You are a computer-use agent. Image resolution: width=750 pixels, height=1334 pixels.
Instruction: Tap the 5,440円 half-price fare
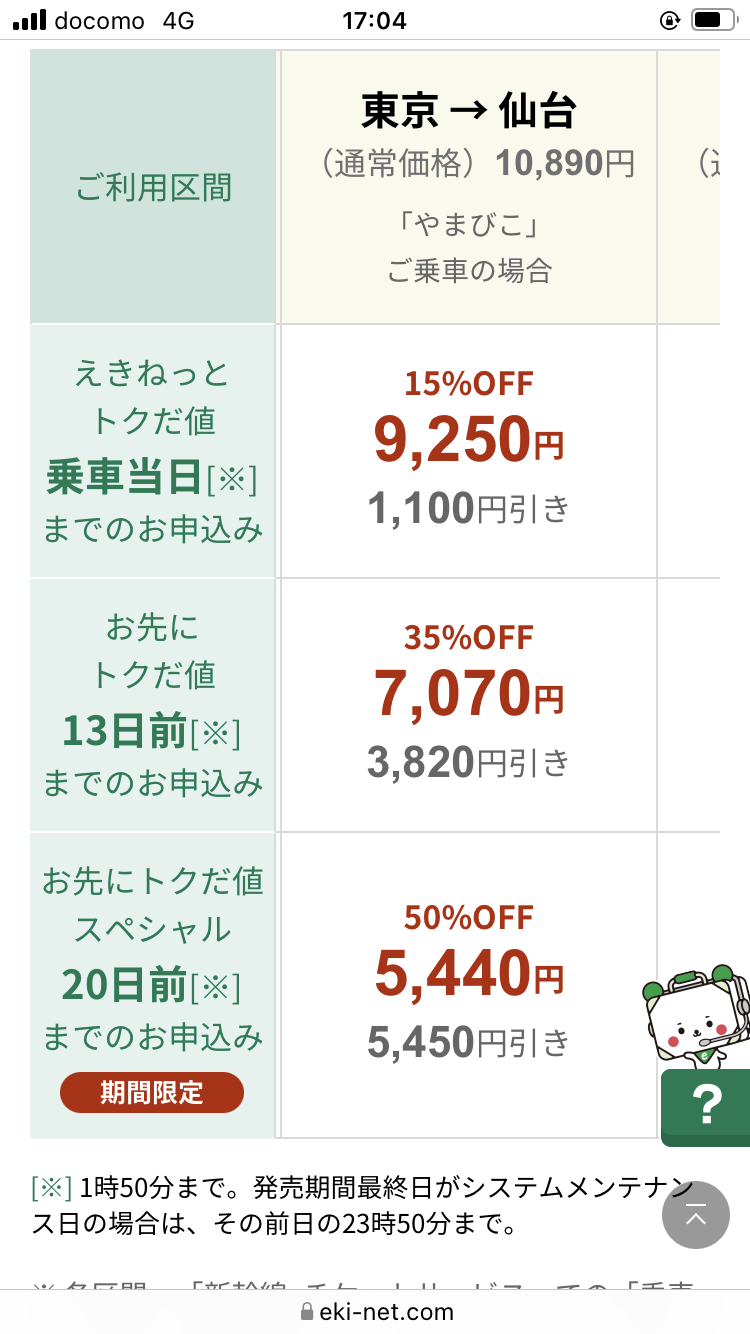(x=468, y=973)
